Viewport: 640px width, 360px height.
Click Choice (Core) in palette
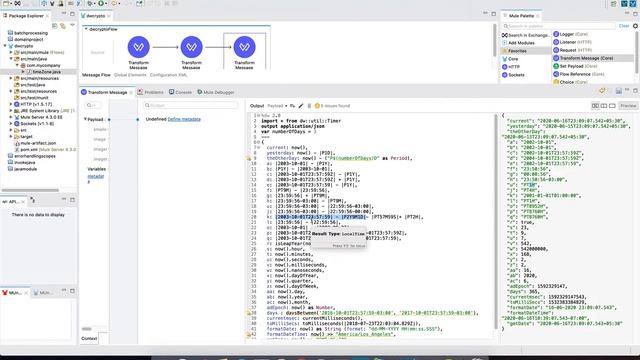point(570,82)
